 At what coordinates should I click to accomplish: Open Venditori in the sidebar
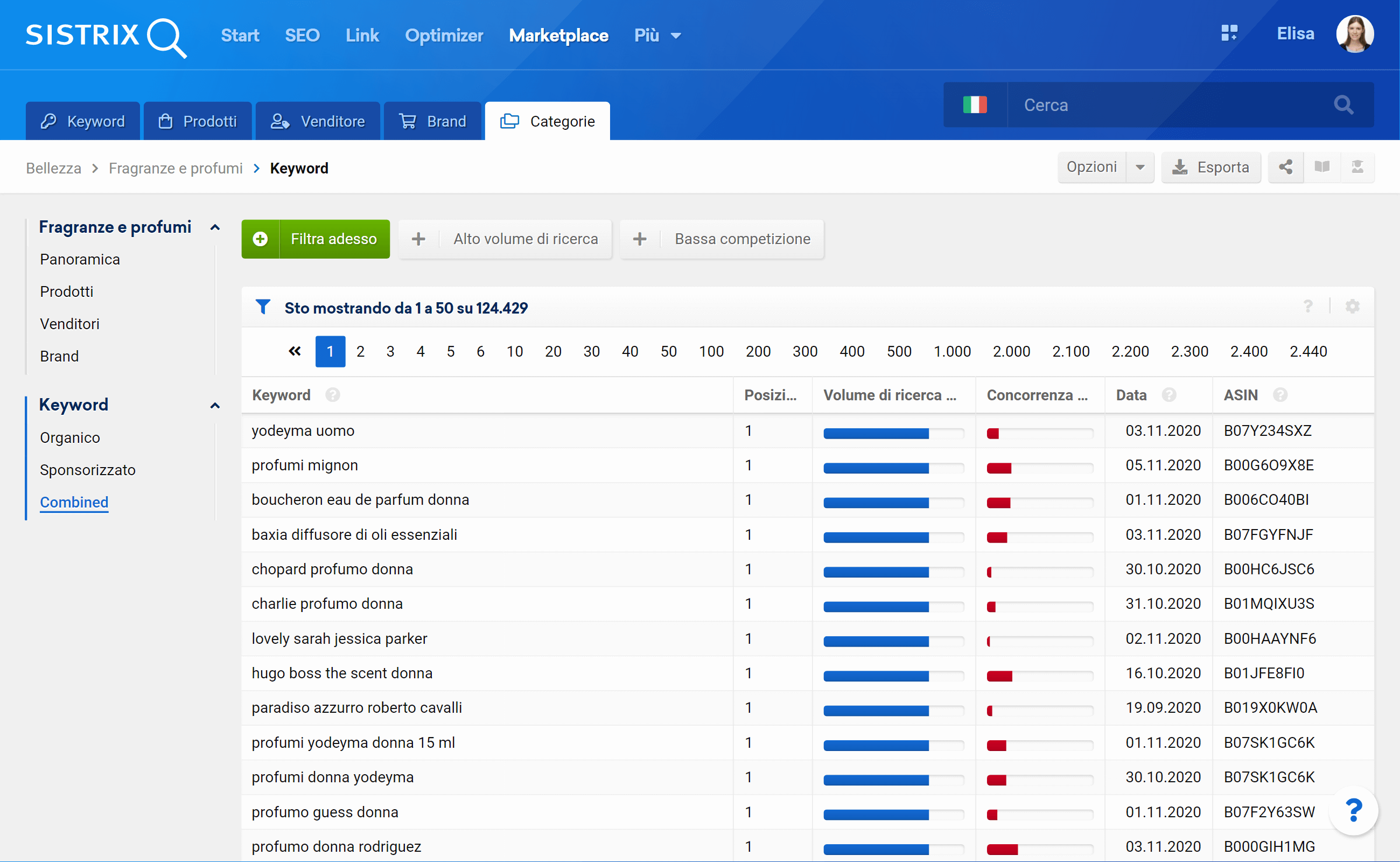(x=69, y=324)
